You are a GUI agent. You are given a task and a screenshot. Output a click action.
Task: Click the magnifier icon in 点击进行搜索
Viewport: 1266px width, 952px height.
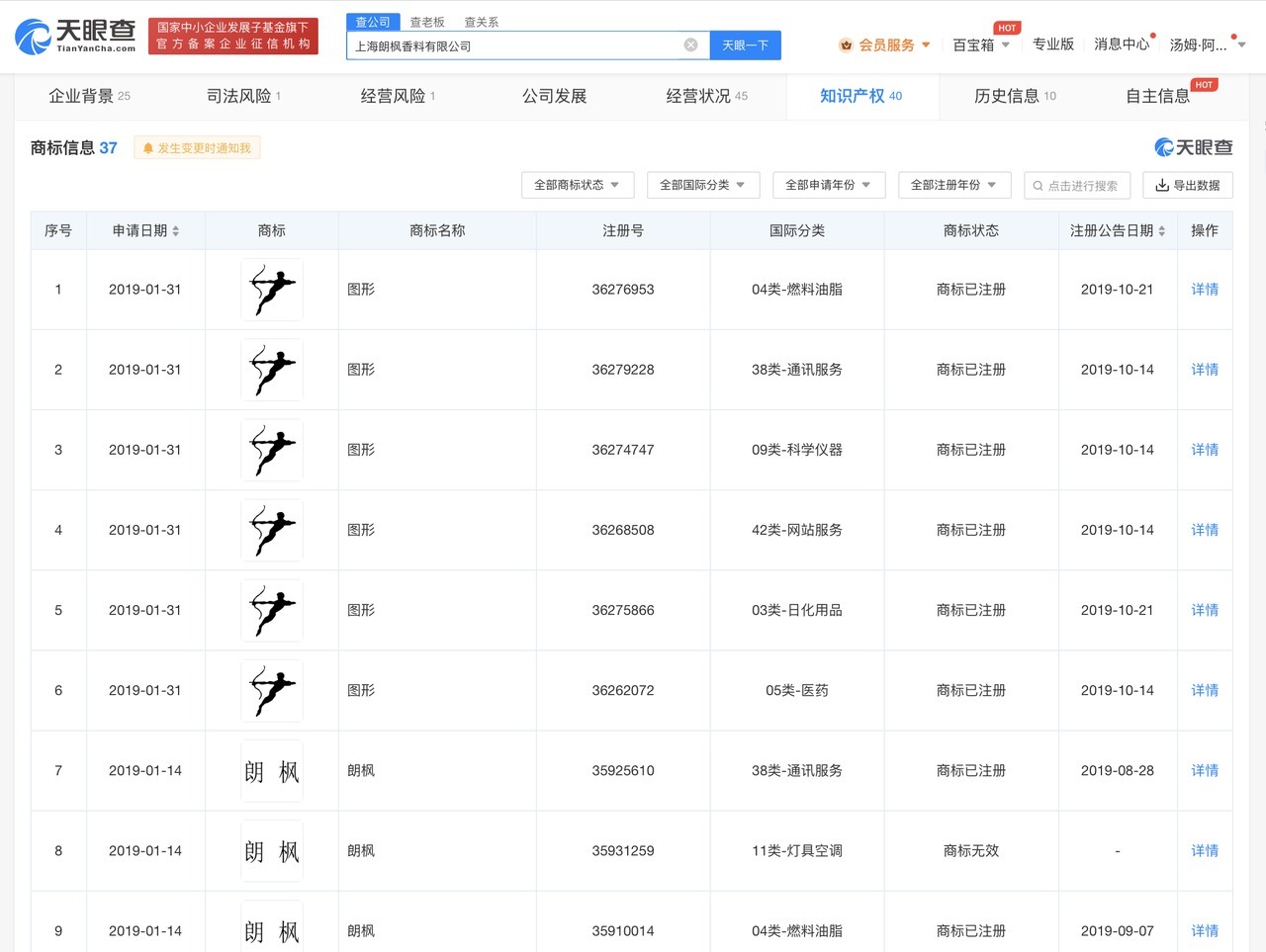tap(1037, 185)
